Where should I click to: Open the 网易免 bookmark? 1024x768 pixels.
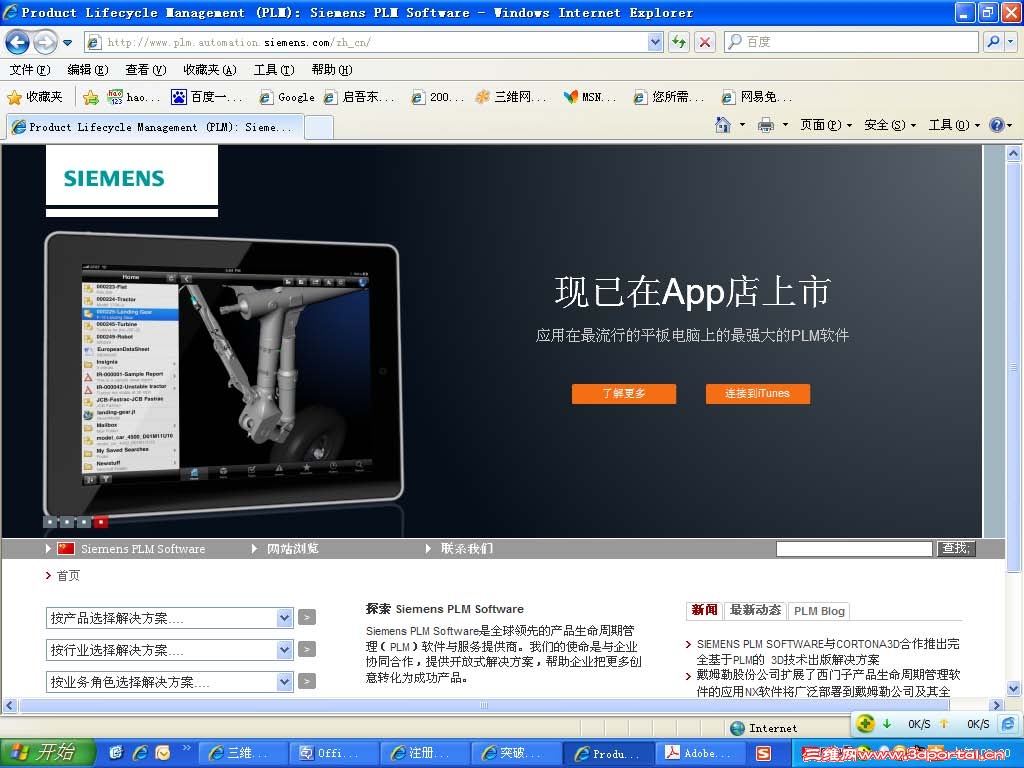pyautogui.click(x=757, y=97)
